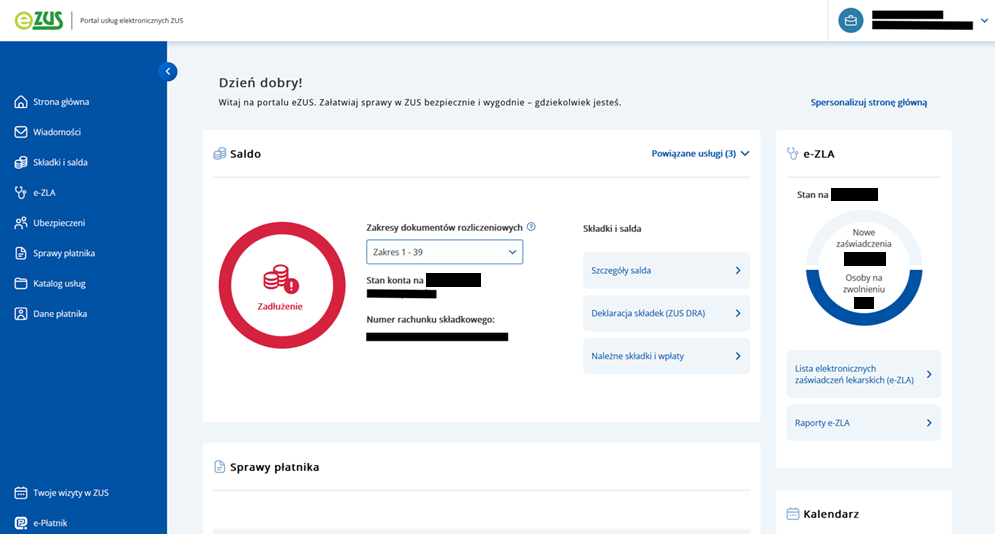Expand Powiązane usługi (3) list

[x=700, y=154]
